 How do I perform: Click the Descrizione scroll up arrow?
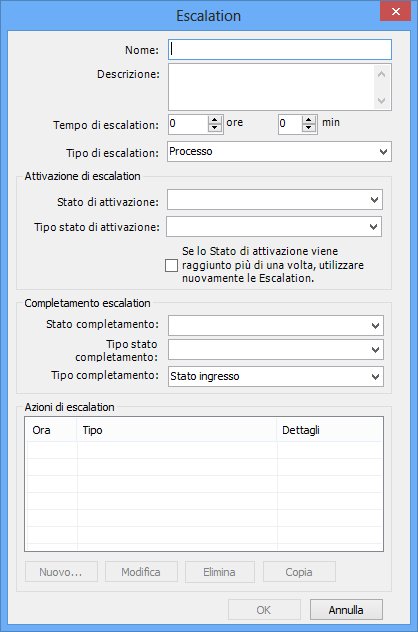382,74
